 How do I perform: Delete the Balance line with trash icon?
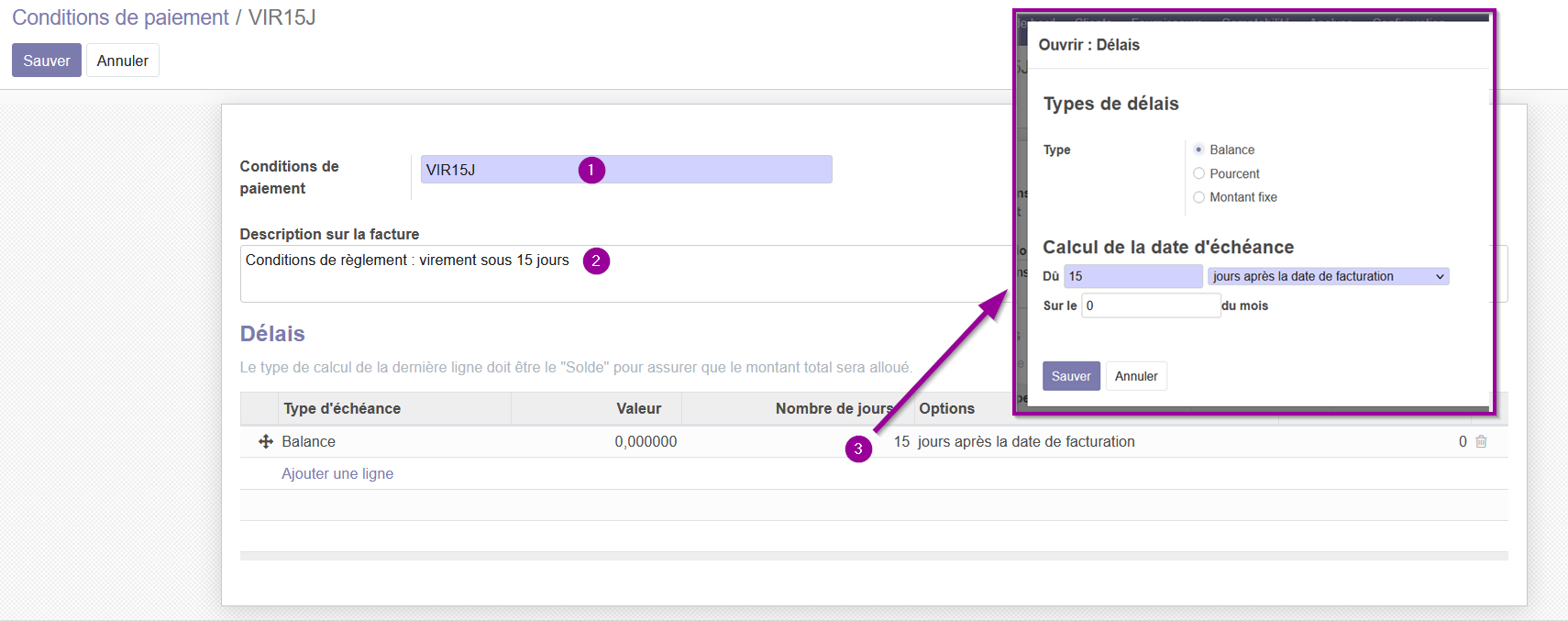pyautogui.click(x=1481, y=441)
